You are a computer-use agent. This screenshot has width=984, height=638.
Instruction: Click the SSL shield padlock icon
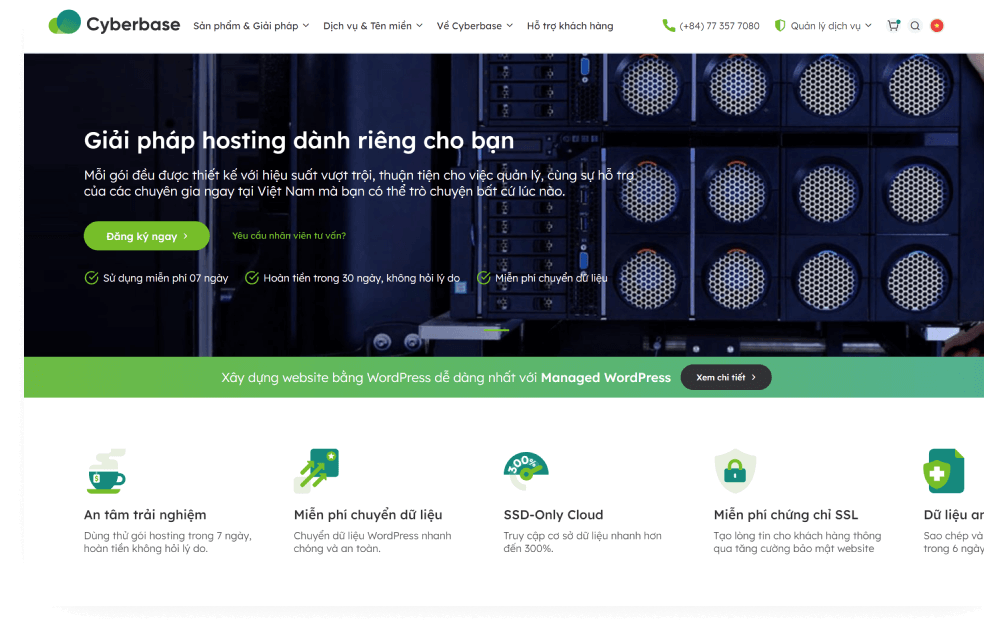[x=735, y=471]
